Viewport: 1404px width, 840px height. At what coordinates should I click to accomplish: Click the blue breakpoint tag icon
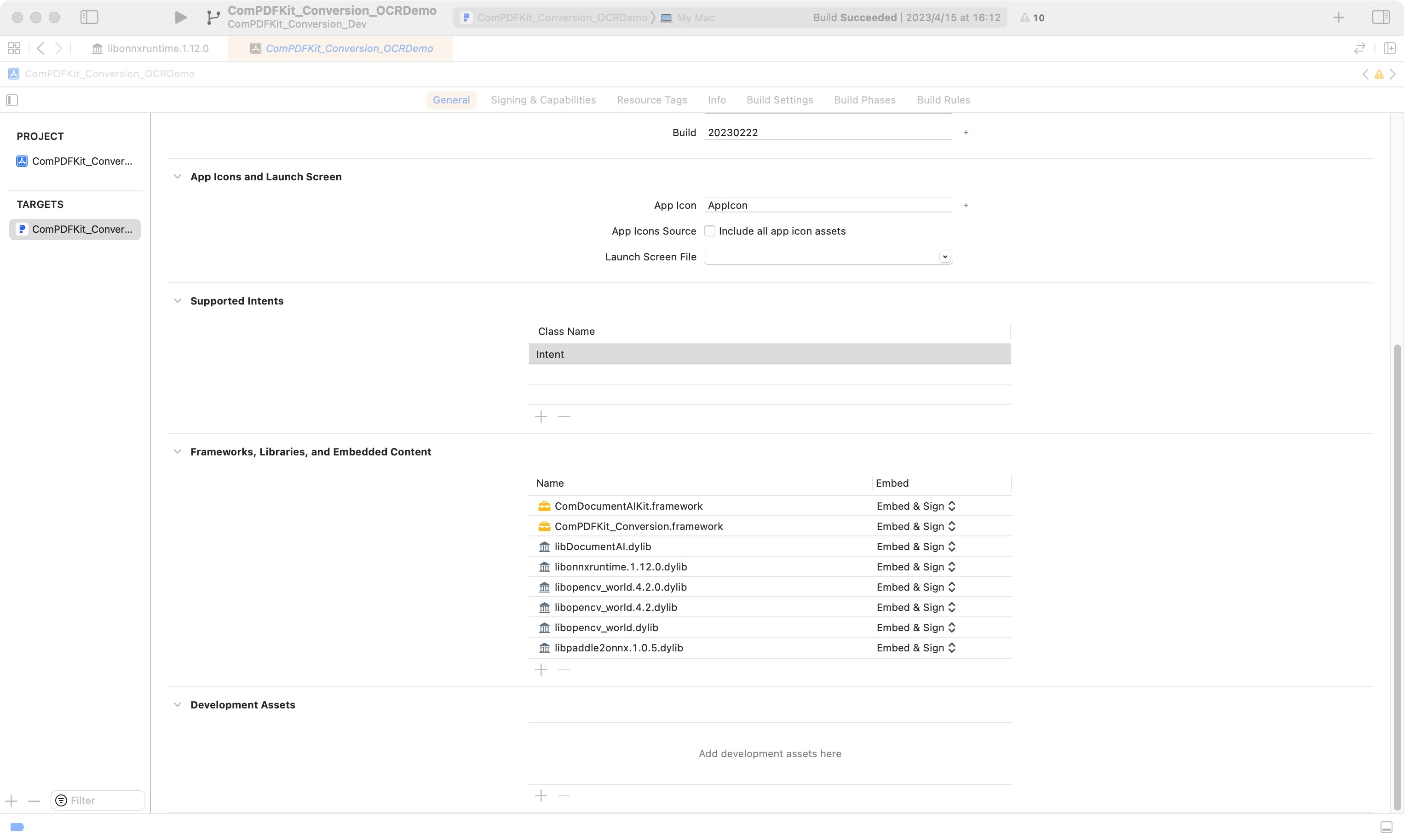[x=17, y=827]
